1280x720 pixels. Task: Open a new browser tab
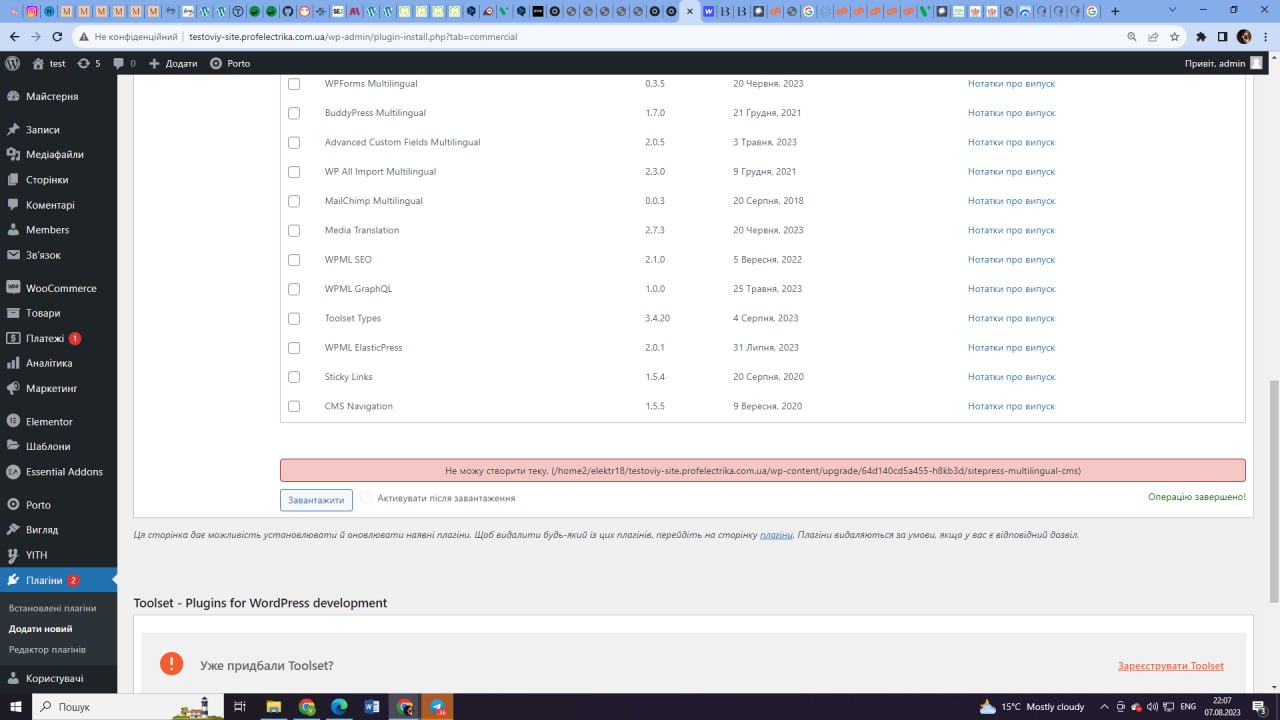tap(1115, 11)
